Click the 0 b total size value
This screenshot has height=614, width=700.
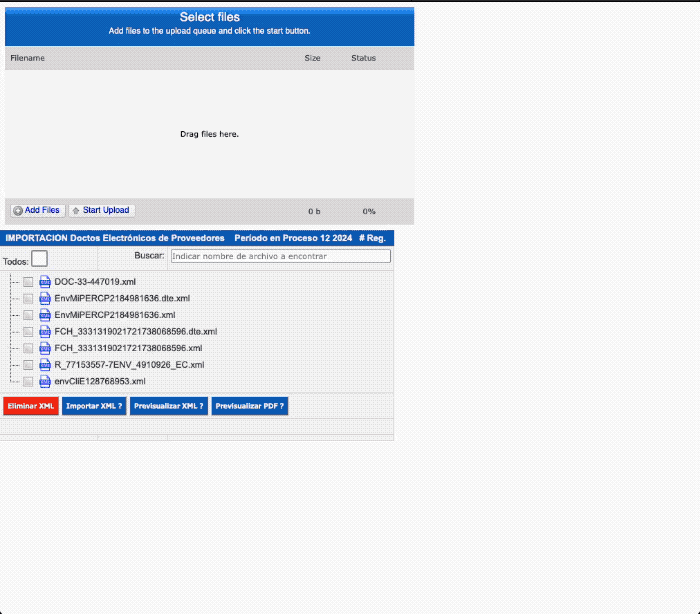314,211
